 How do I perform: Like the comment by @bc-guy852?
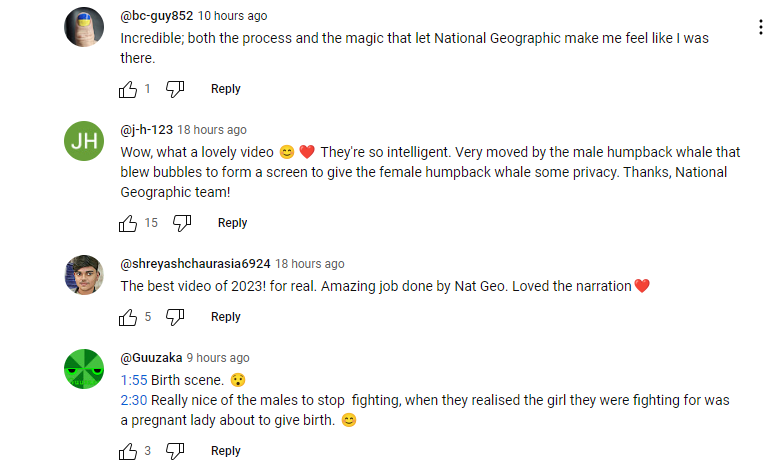click(128, 89)
